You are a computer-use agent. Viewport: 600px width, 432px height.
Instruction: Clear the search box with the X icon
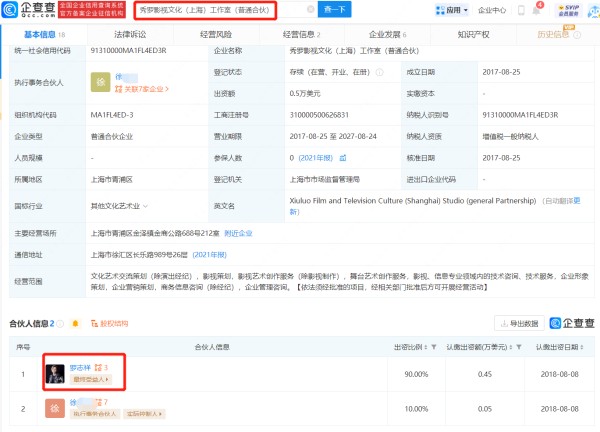(x=311, y=9)
